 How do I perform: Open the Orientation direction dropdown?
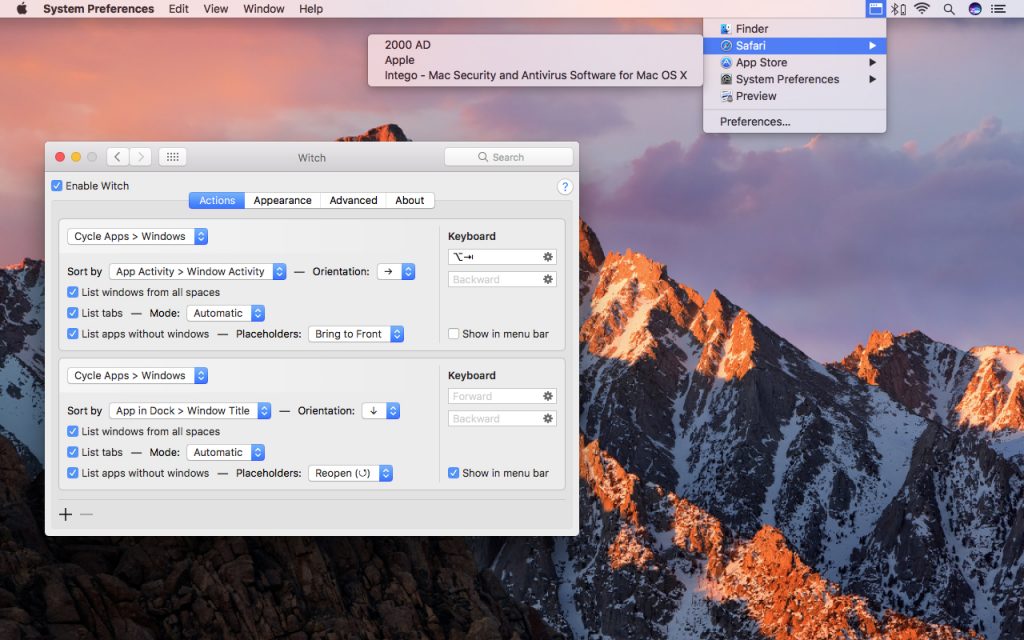coord(395,271)
